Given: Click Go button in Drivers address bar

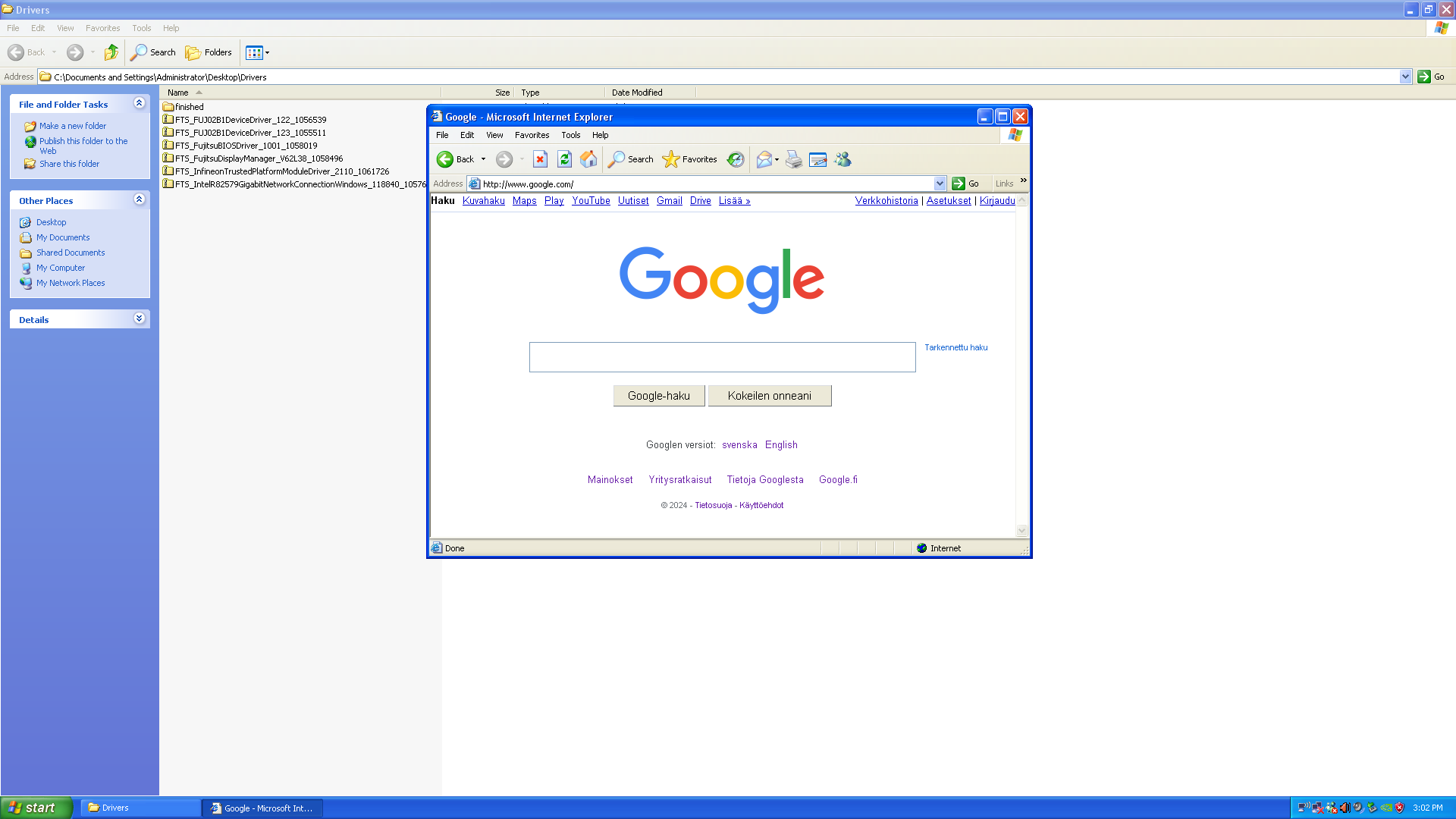Looking at the screenshot, I should point(1431,77).
